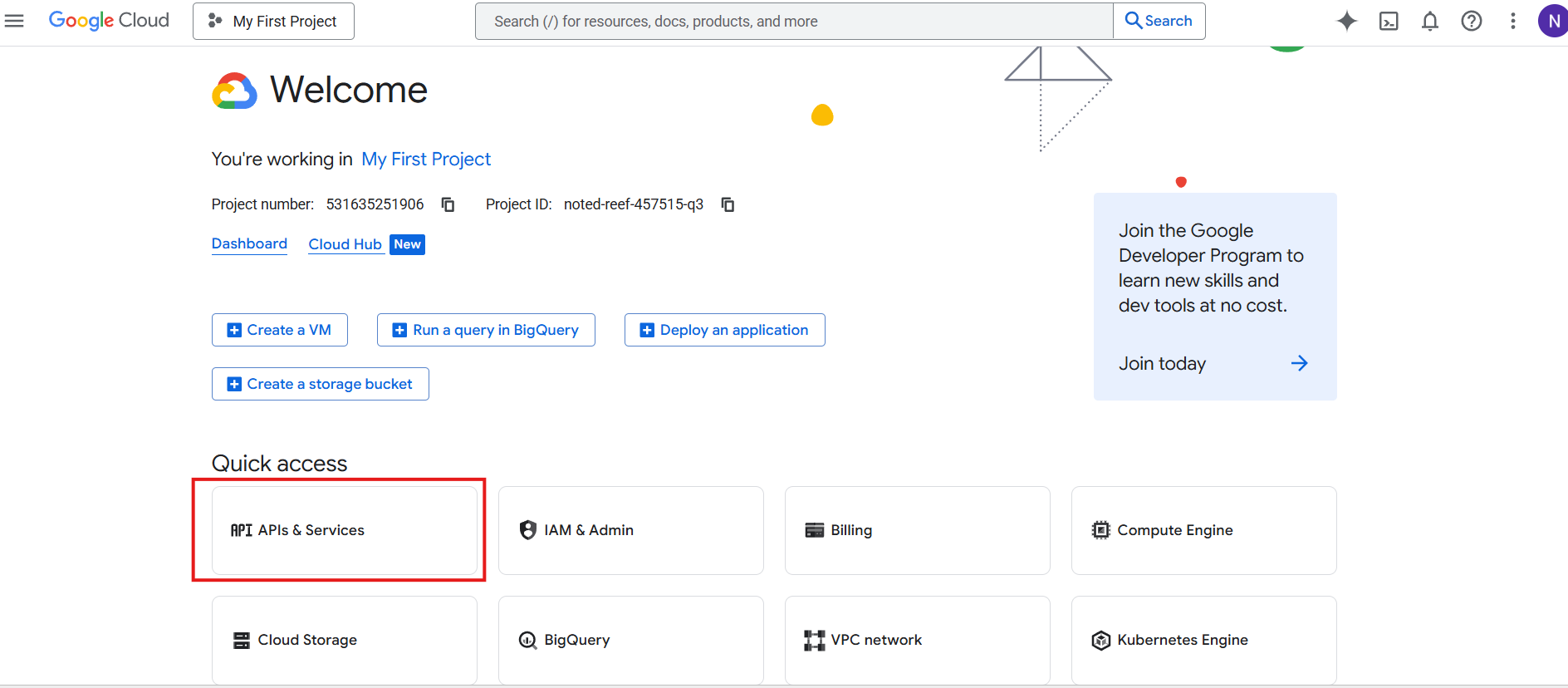Open the three-dot settings and utilities menu
Viewport: 1568px width, 688px height.
(1512, 21)
